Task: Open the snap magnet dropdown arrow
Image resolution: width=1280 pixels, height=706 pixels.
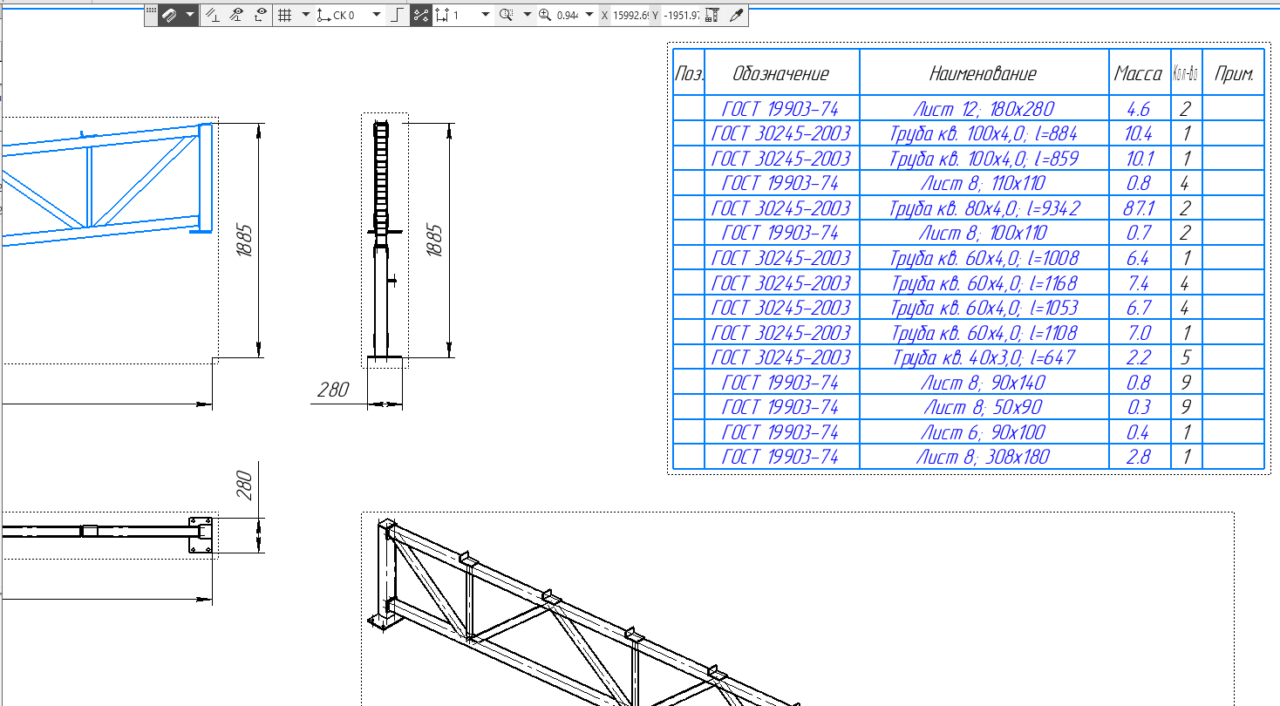Action: [190, 15]
